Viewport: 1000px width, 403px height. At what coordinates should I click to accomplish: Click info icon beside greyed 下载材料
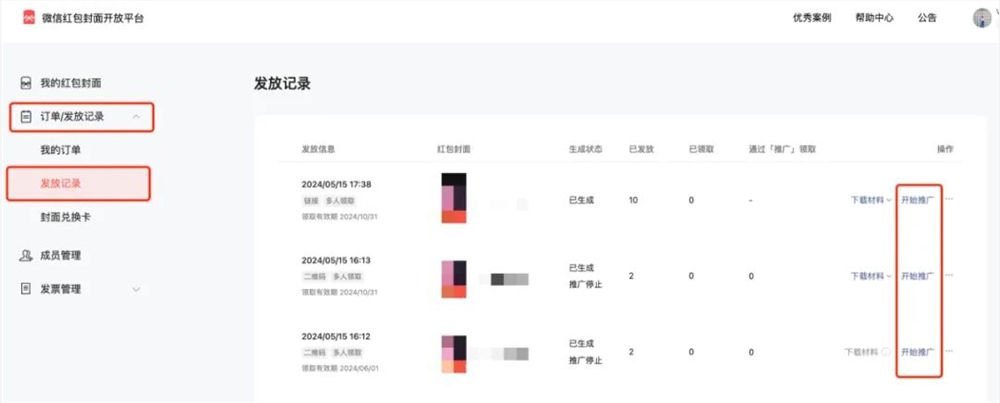coord(886,352)
